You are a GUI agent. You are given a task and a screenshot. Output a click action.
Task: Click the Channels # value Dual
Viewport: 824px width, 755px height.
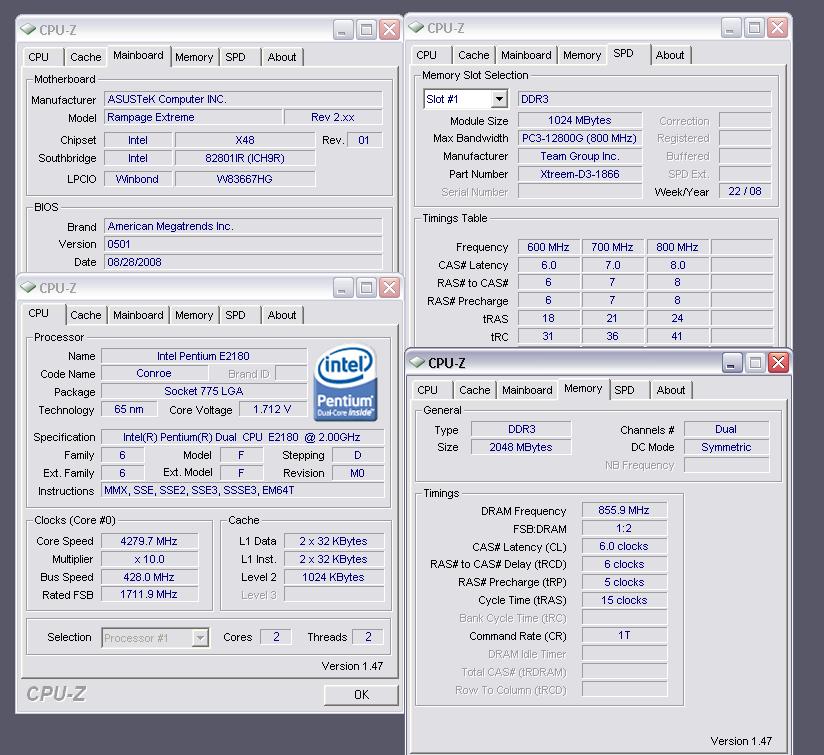[x=726, y=429]
